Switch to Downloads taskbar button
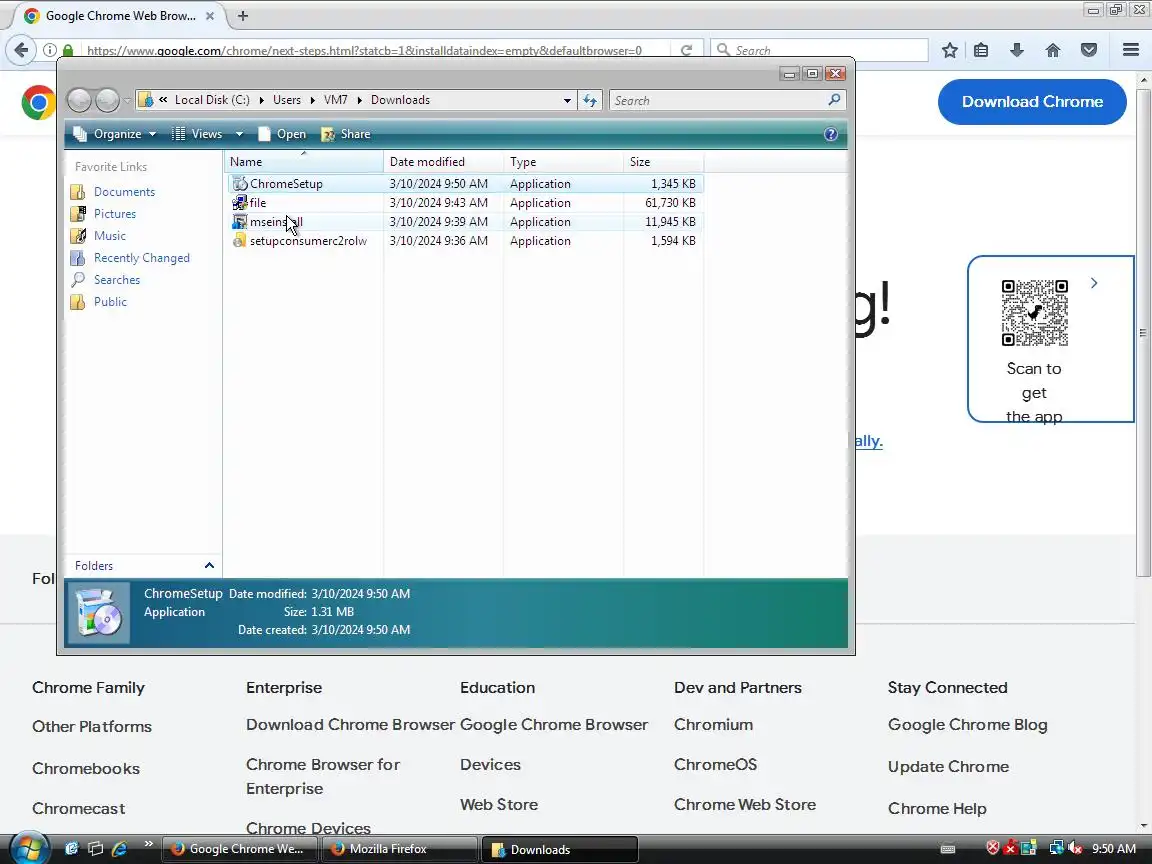The image size is (1152, 864). 559,849
